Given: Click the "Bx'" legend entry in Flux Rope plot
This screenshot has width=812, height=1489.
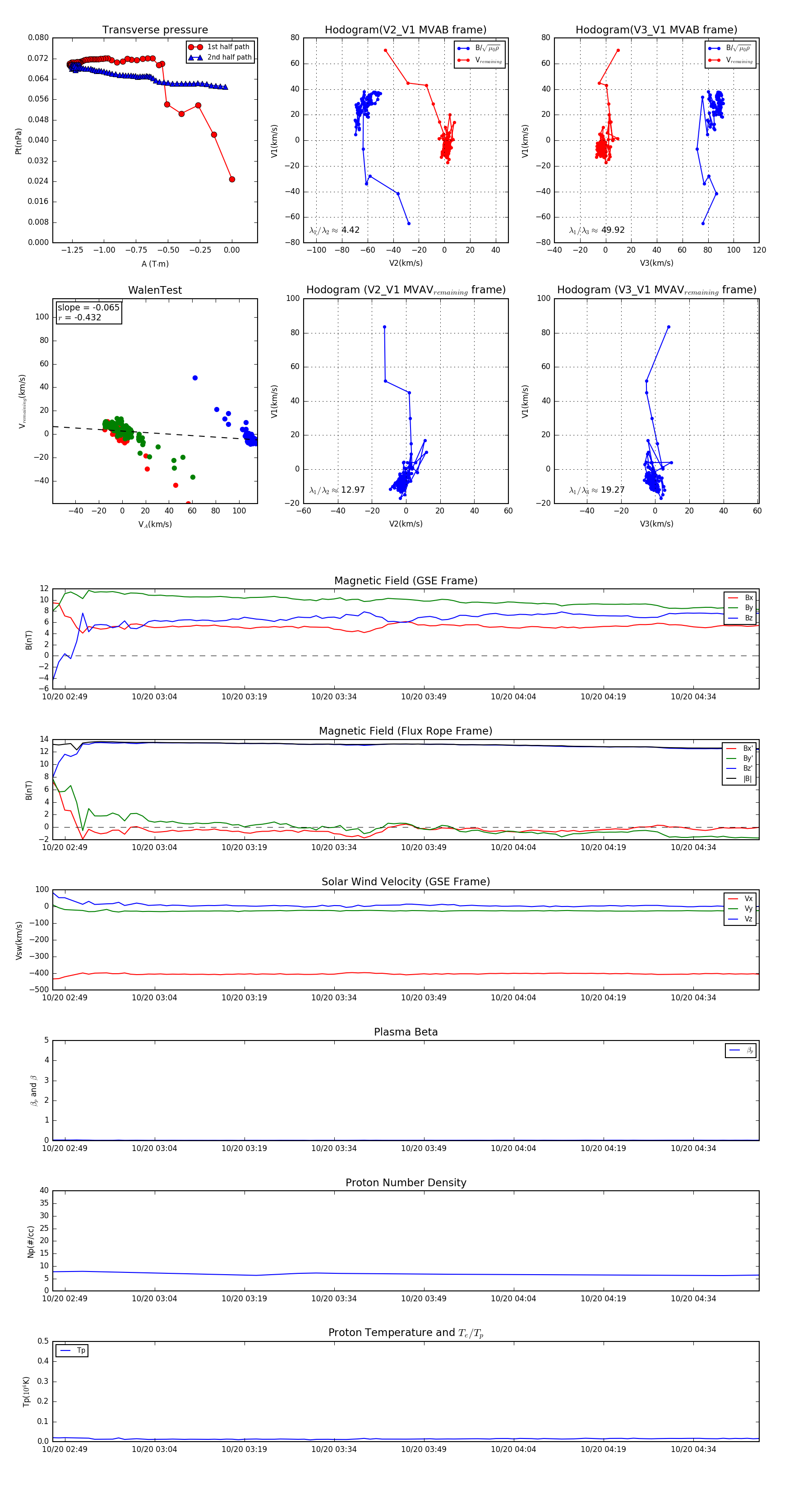Looking at the screenshot, I should point(740,749).
